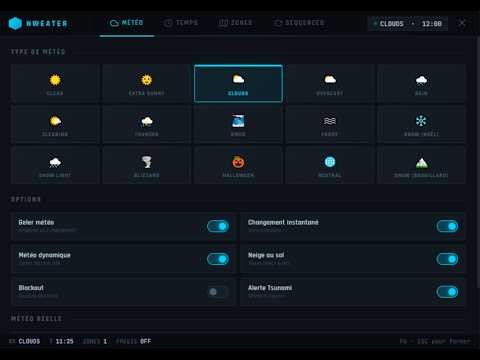The image size is (480, 360).
Task: Switch to the Temps tab
Action: tap(181, 23)
